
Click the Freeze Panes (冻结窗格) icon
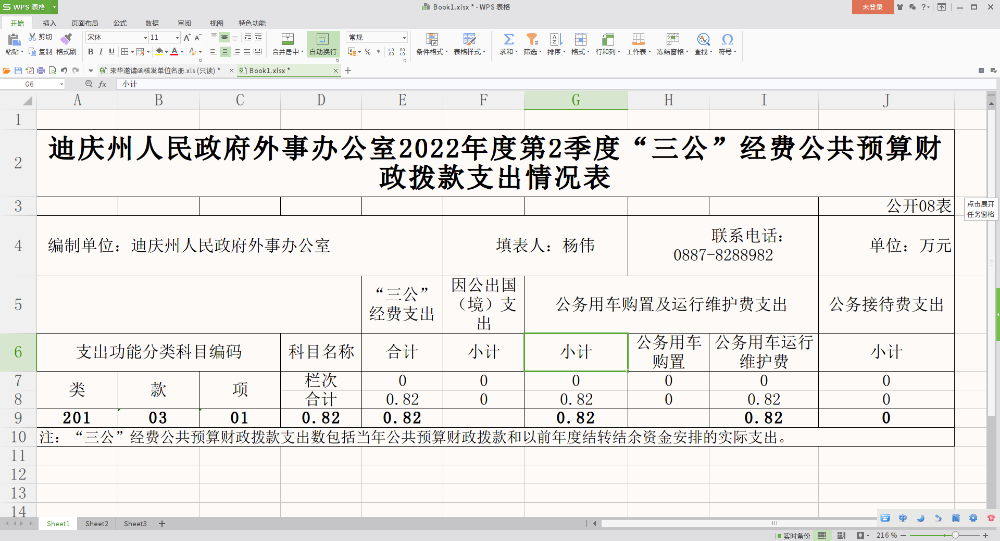tap(672, 39)
